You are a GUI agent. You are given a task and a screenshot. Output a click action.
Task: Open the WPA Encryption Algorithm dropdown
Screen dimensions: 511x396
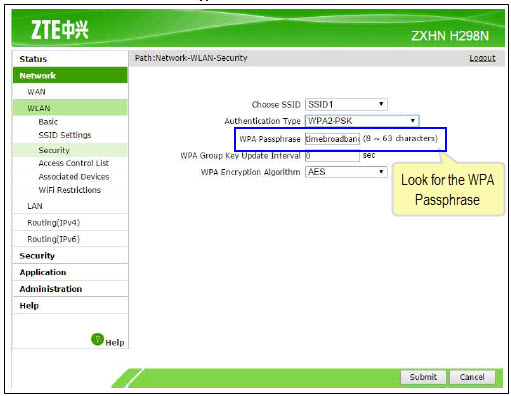(346, 172)
